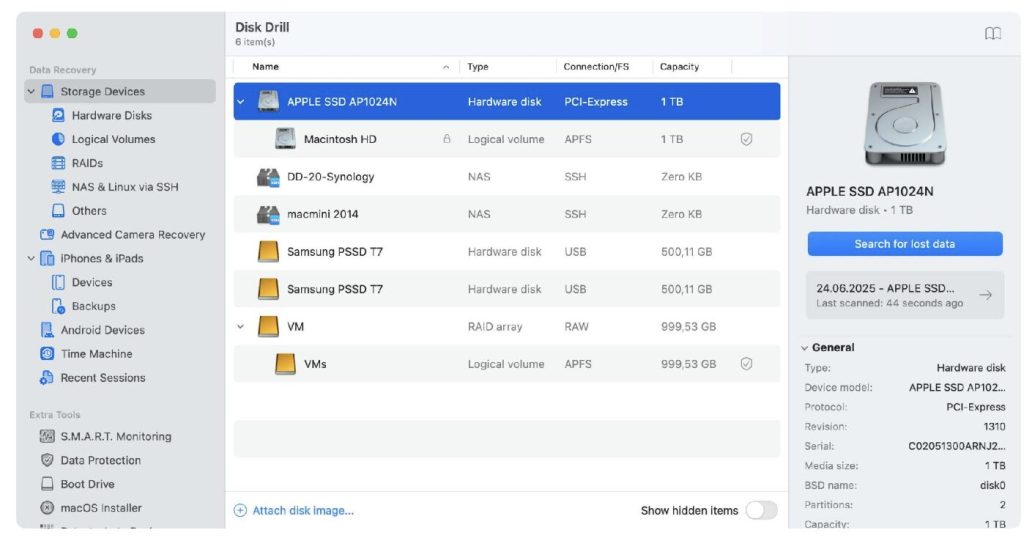
Task: Collapse the General details section
Action: coord(805,348)
